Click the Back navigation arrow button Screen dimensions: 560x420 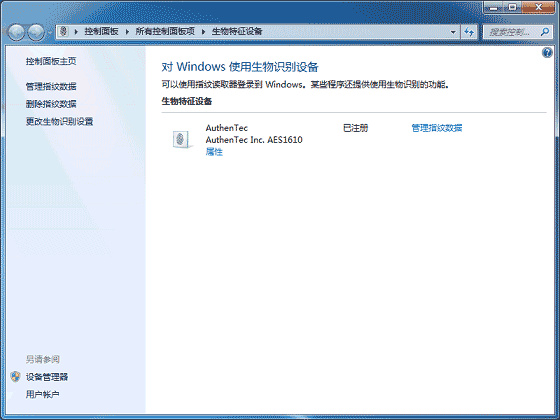16,32
